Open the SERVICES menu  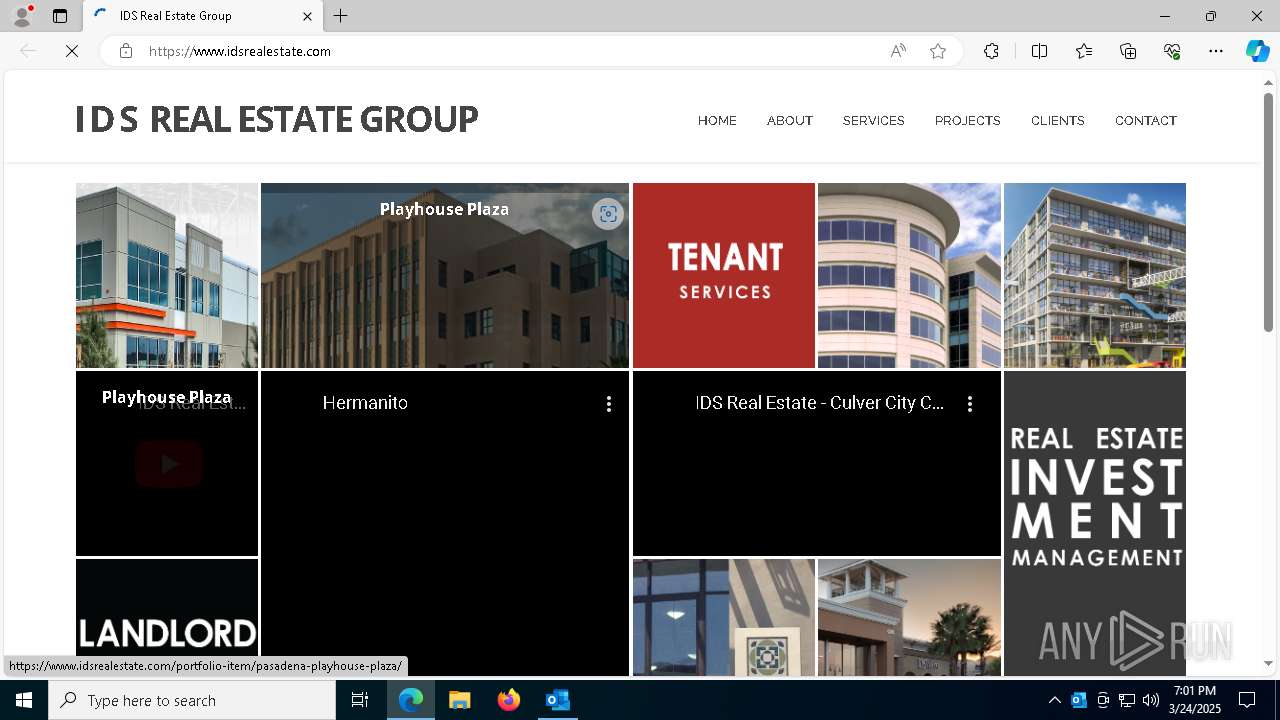[x=874, y=121]
